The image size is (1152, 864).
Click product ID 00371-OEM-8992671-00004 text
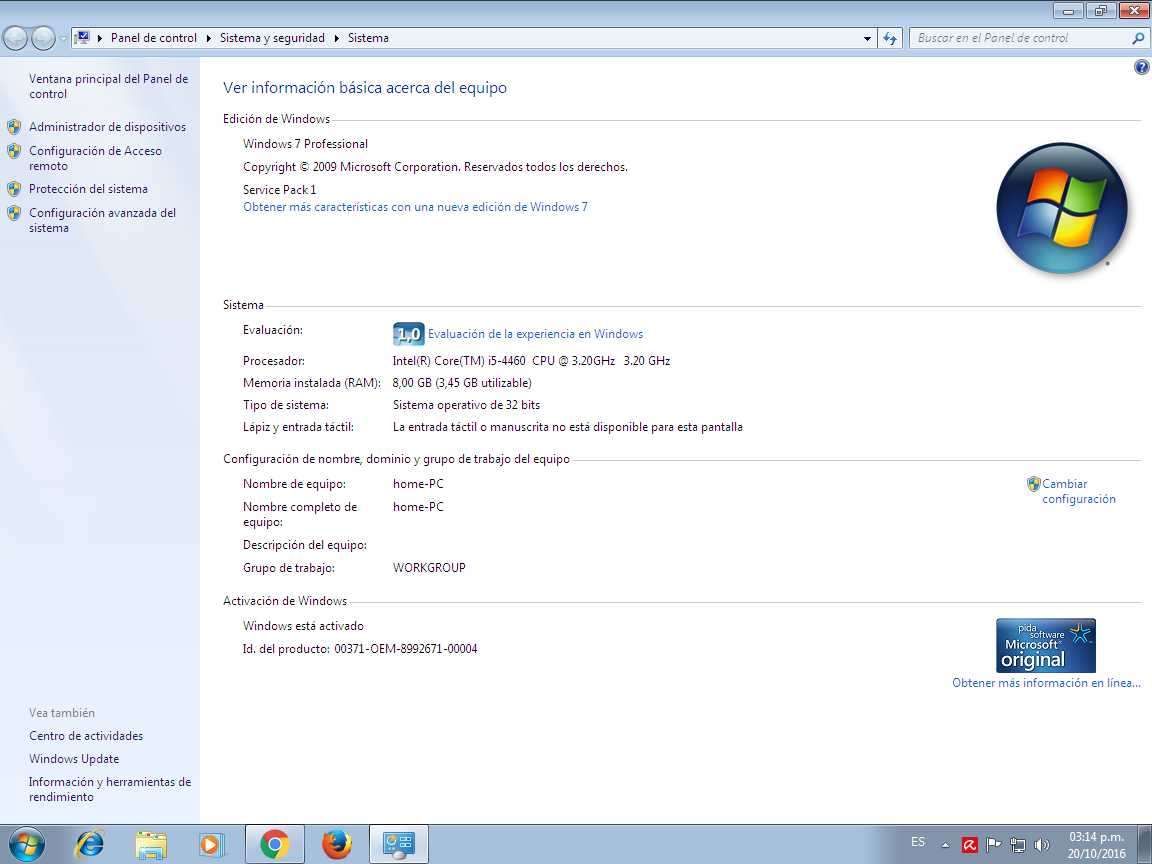(x=406, y=649)
